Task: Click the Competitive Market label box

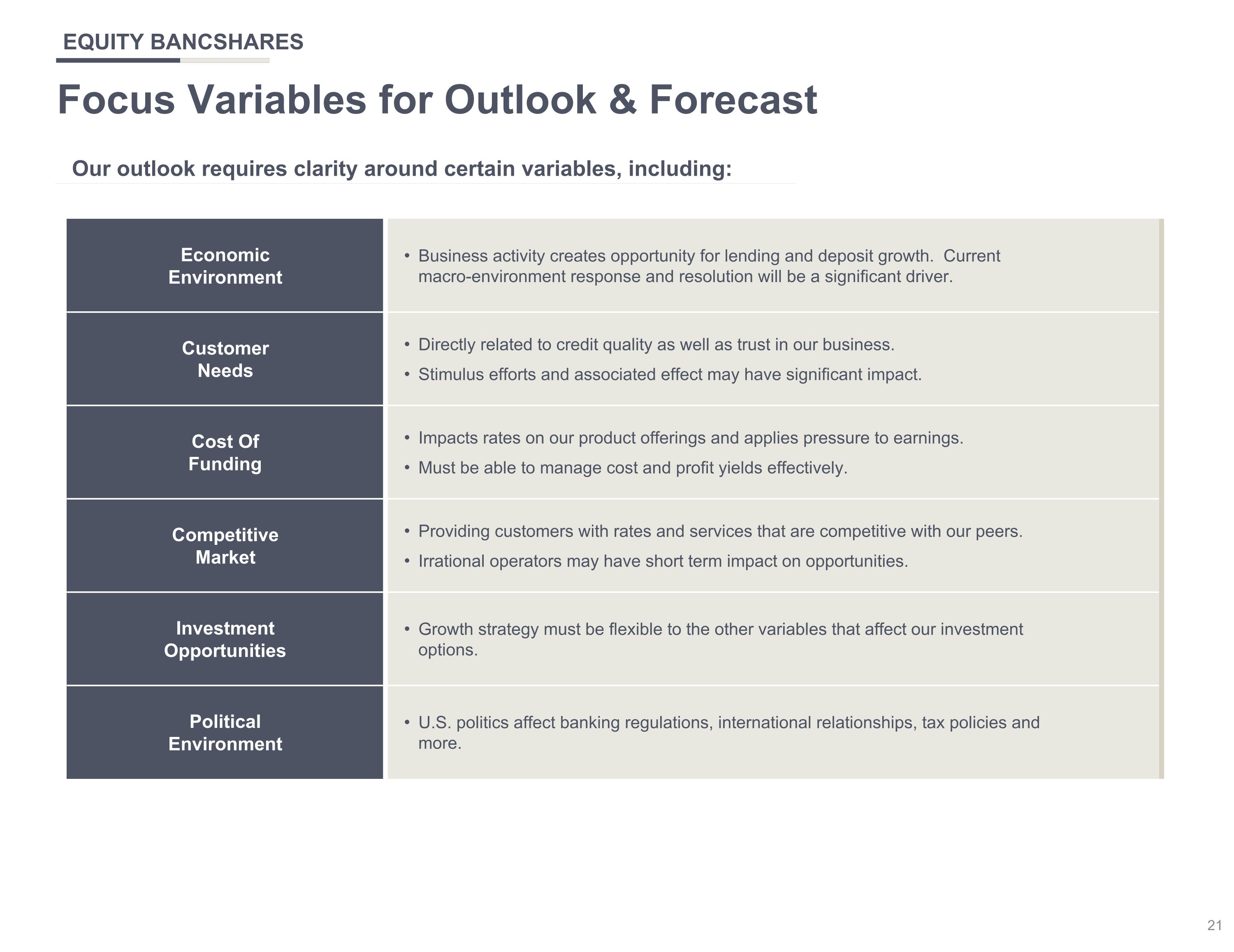Action: click(x=225, y=546)
